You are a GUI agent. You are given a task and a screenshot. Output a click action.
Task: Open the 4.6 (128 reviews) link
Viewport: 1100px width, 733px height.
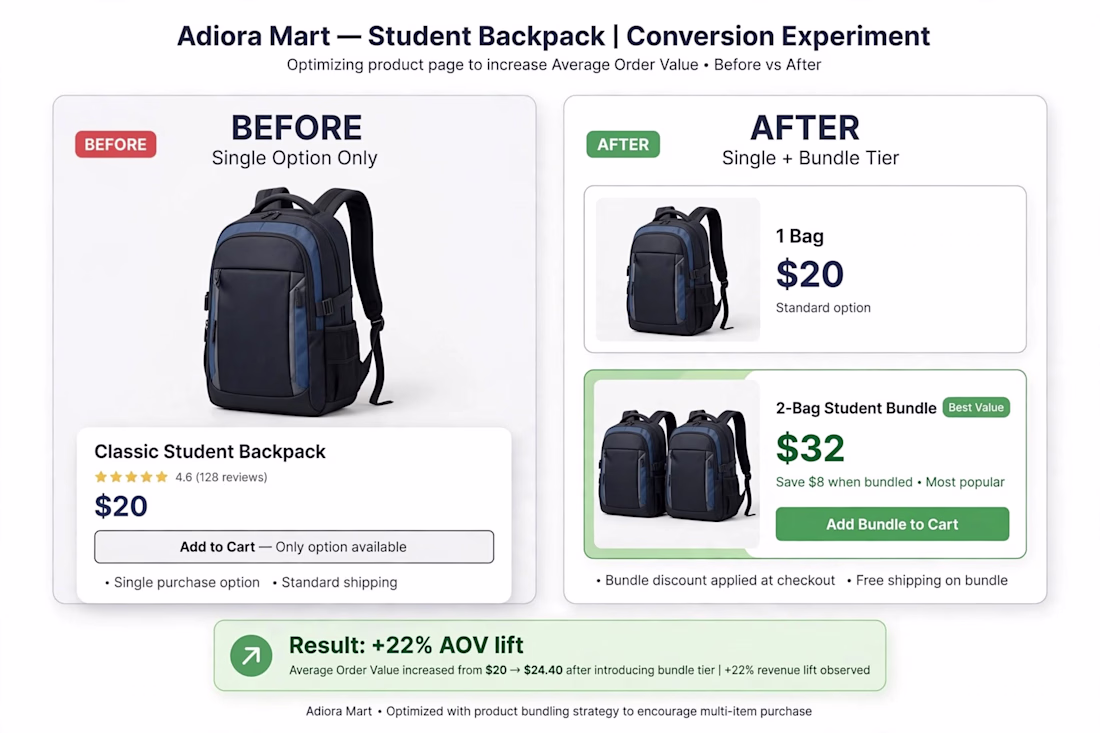tap(221, 477)
